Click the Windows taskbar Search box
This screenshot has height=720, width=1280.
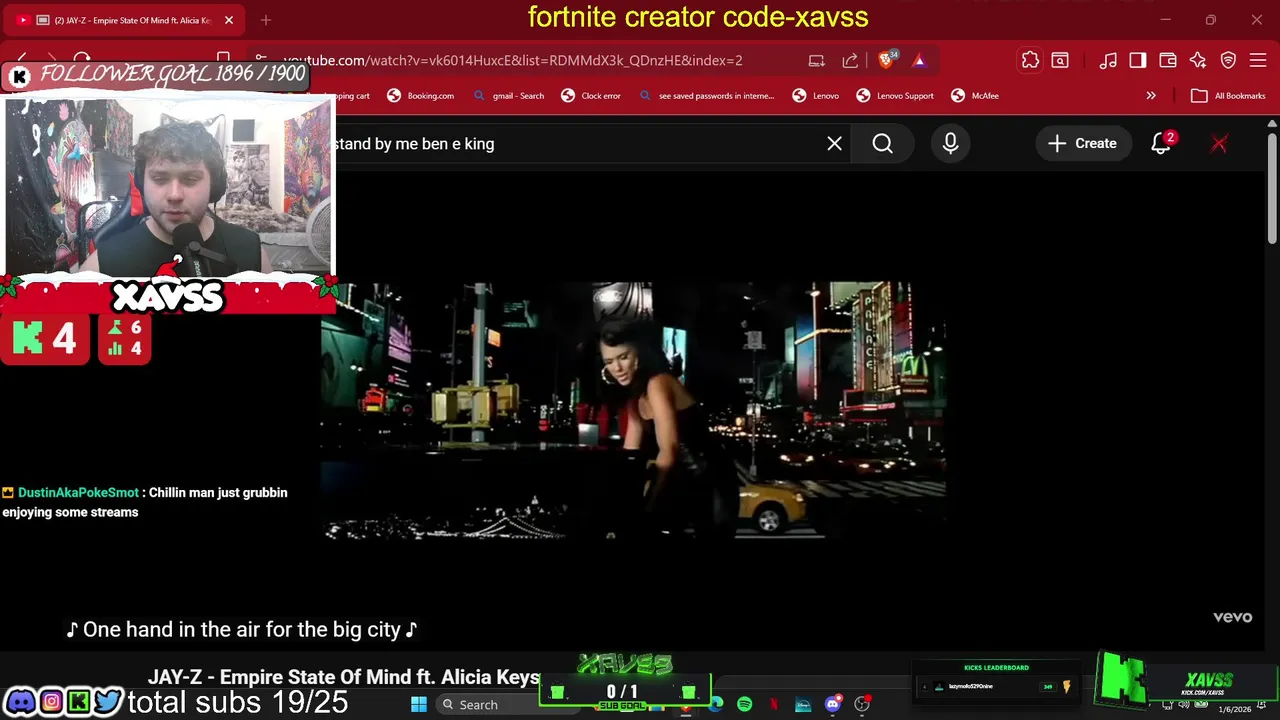coord(505,704)
